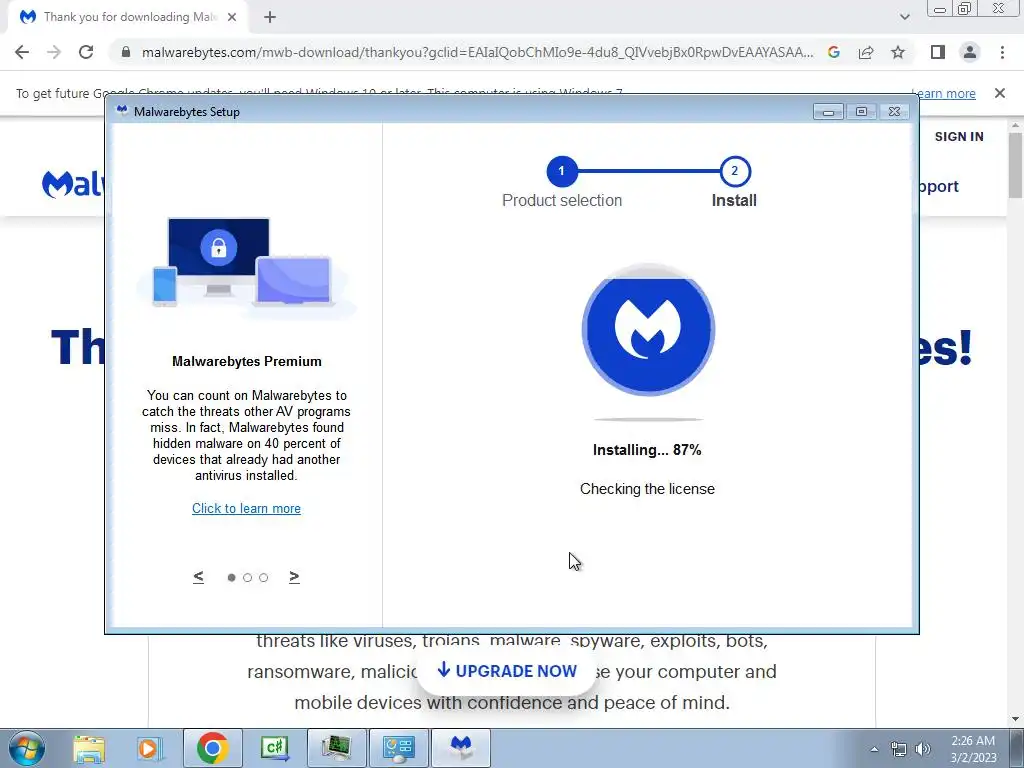This screenshot has width=1024, height=768.
Task: Click network icon in system tray
Action: (899, 750)
